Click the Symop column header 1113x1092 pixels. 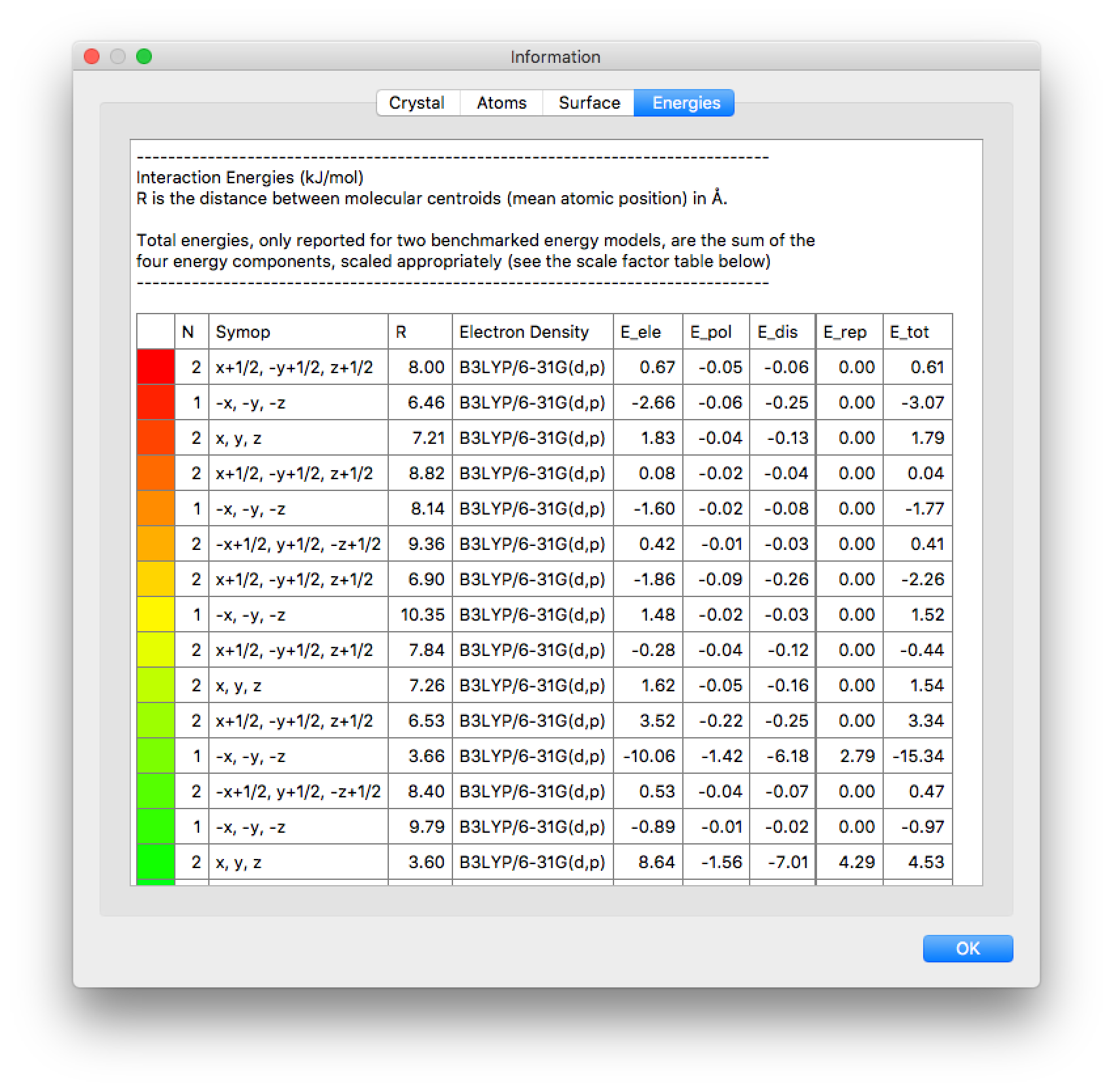tap(298, 332)
